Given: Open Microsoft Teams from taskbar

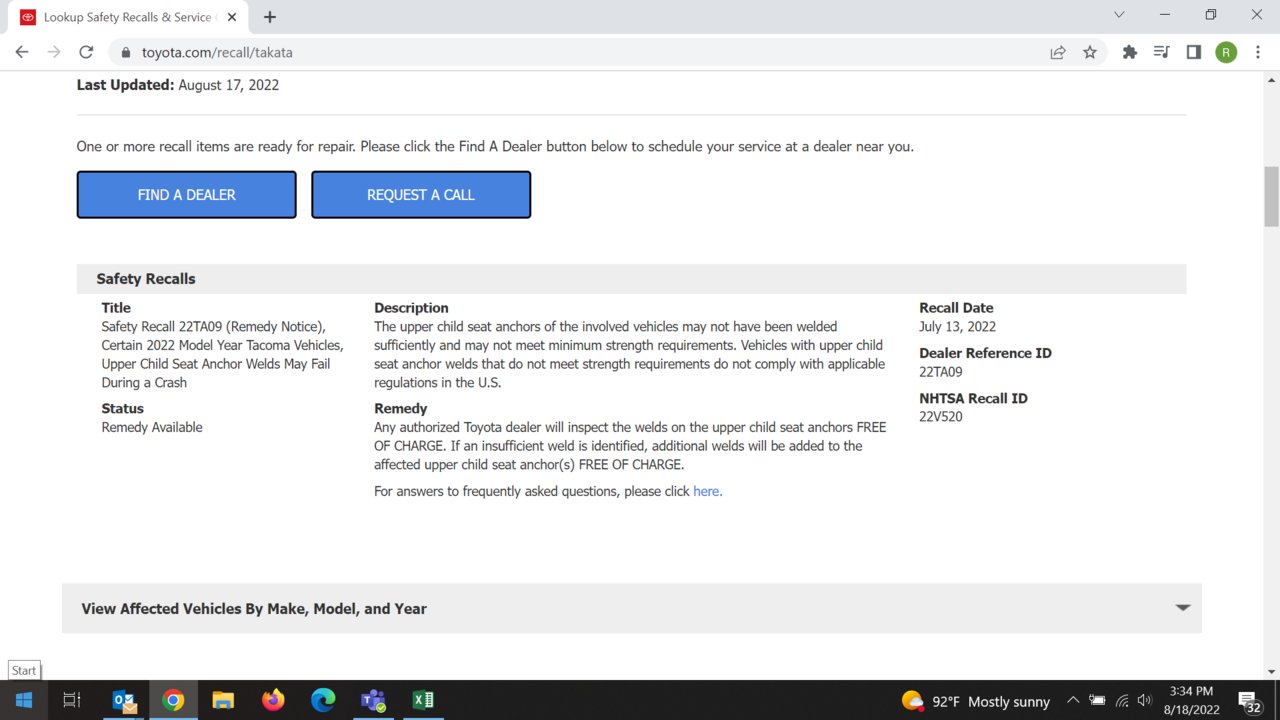Looking at the screenshot, I should (x=373, y=700).
